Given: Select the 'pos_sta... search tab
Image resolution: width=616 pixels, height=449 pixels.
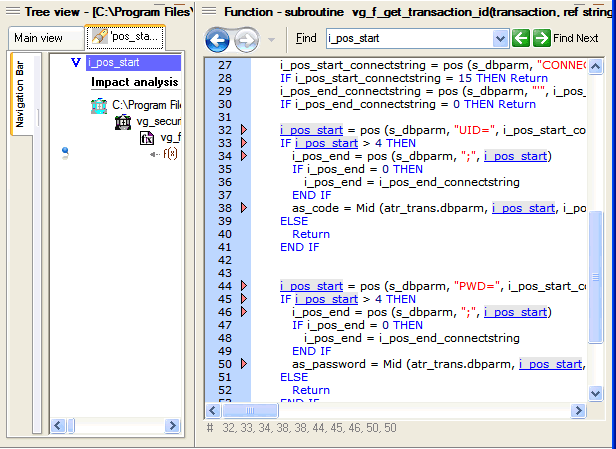Looking at the screenshot, I should point(125,37).
